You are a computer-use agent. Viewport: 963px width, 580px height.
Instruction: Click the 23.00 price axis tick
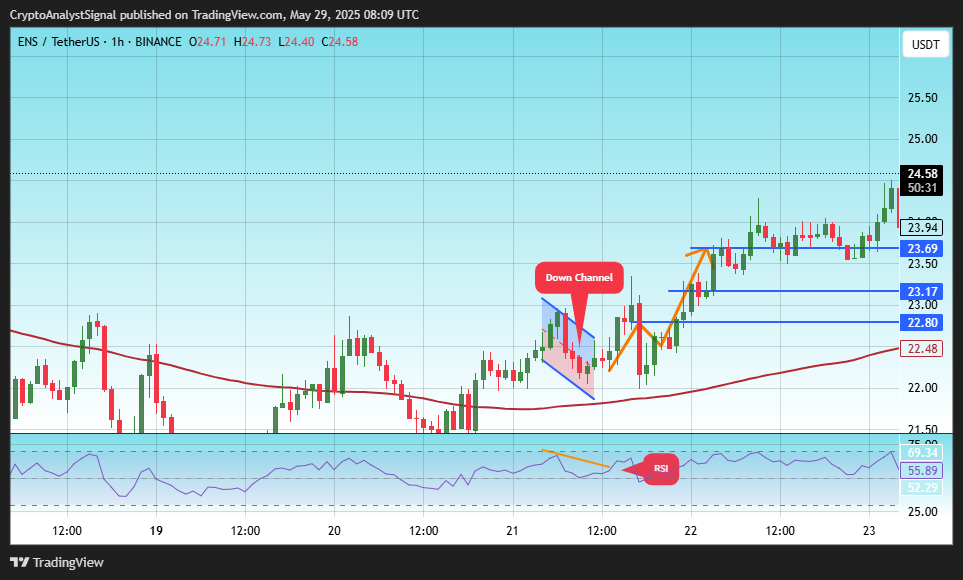point(922,305)
